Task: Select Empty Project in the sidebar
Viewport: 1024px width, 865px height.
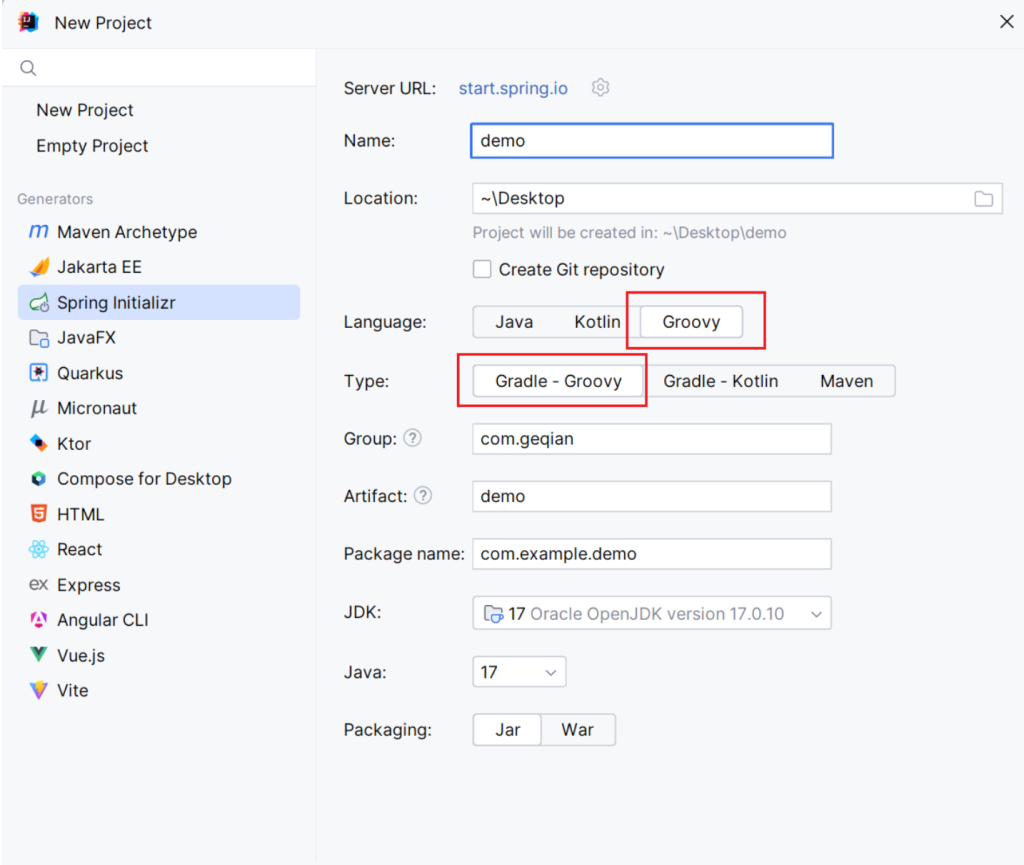Action: [x=92, y=146]
